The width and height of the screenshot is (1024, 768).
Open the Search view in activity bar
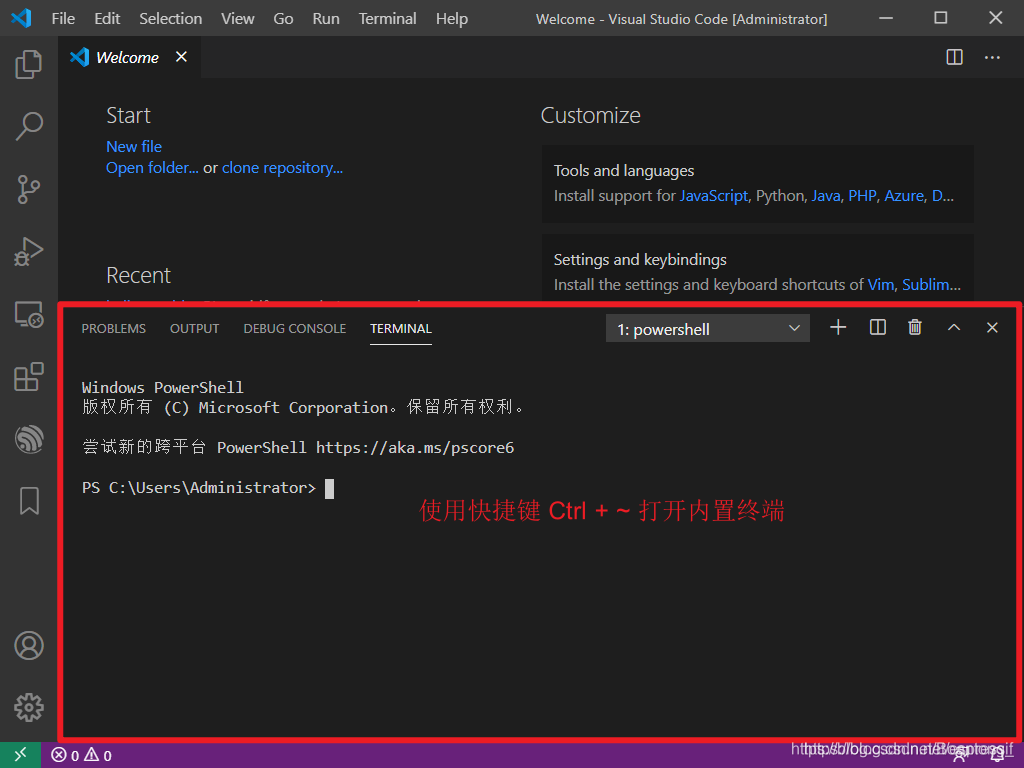pos(29,126)
